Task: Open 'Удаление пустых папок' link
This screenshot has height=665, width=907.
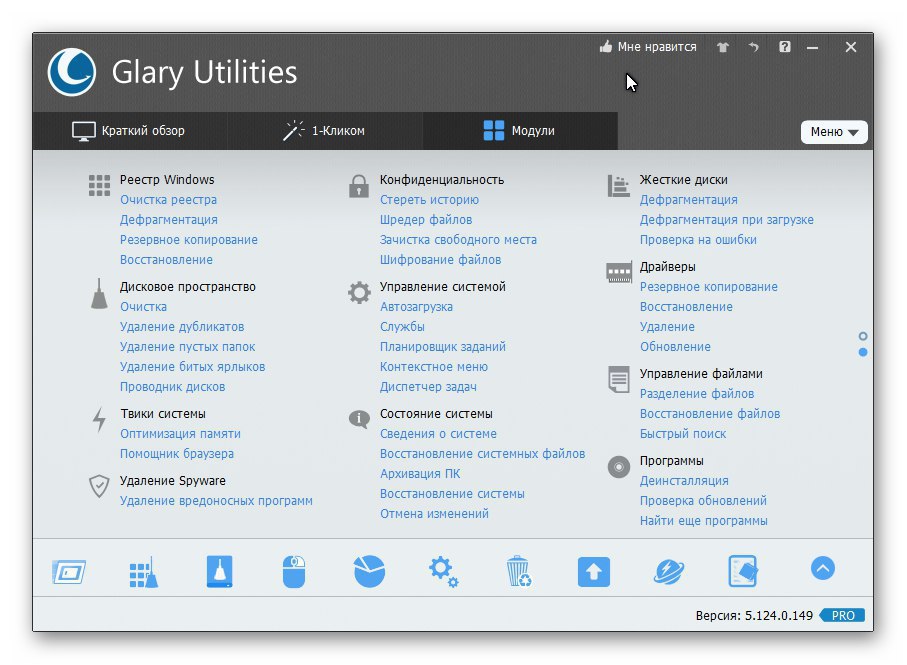Action: [x=187, y=346]
